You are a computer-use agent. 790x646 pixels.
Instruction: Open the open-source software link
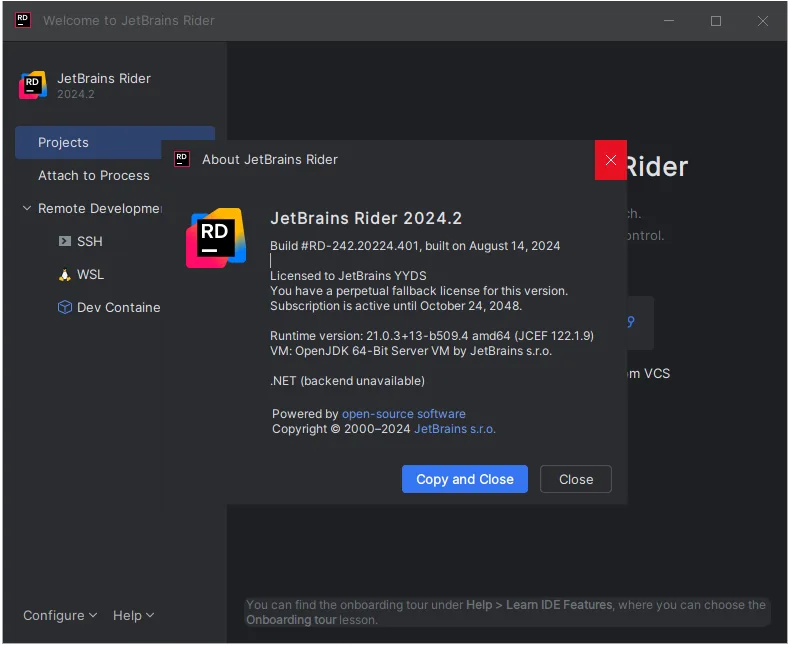coord(404,414)
